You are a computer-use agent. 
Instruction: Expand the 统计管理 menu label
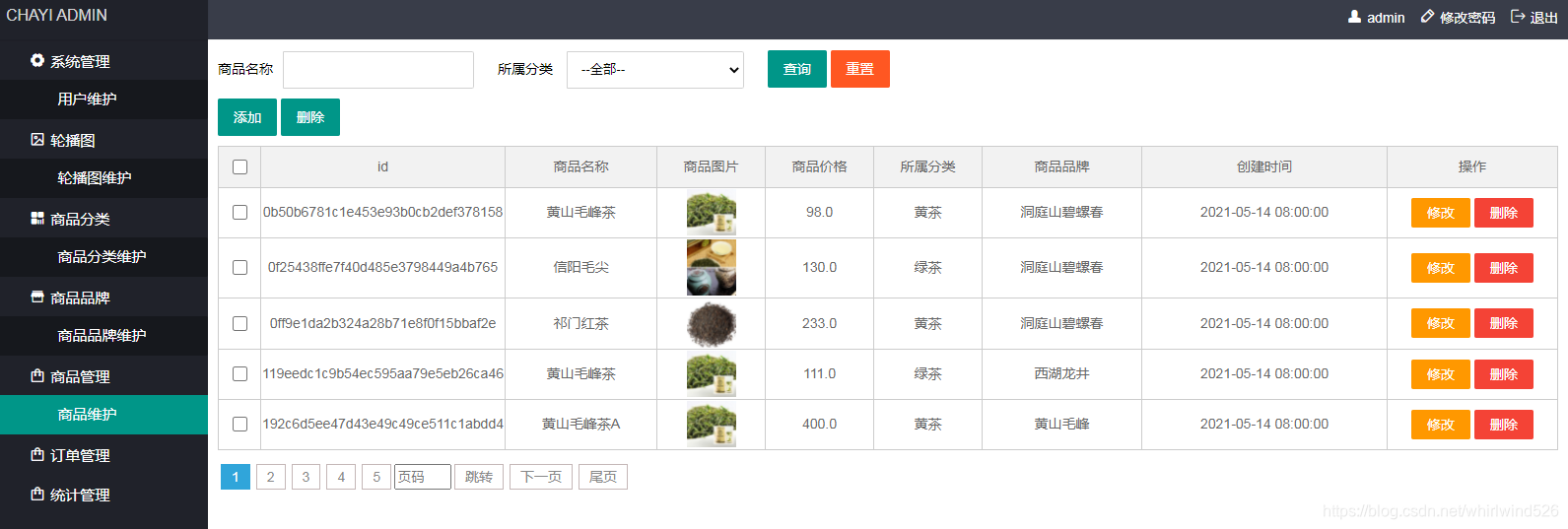click(x=80, y=495)
